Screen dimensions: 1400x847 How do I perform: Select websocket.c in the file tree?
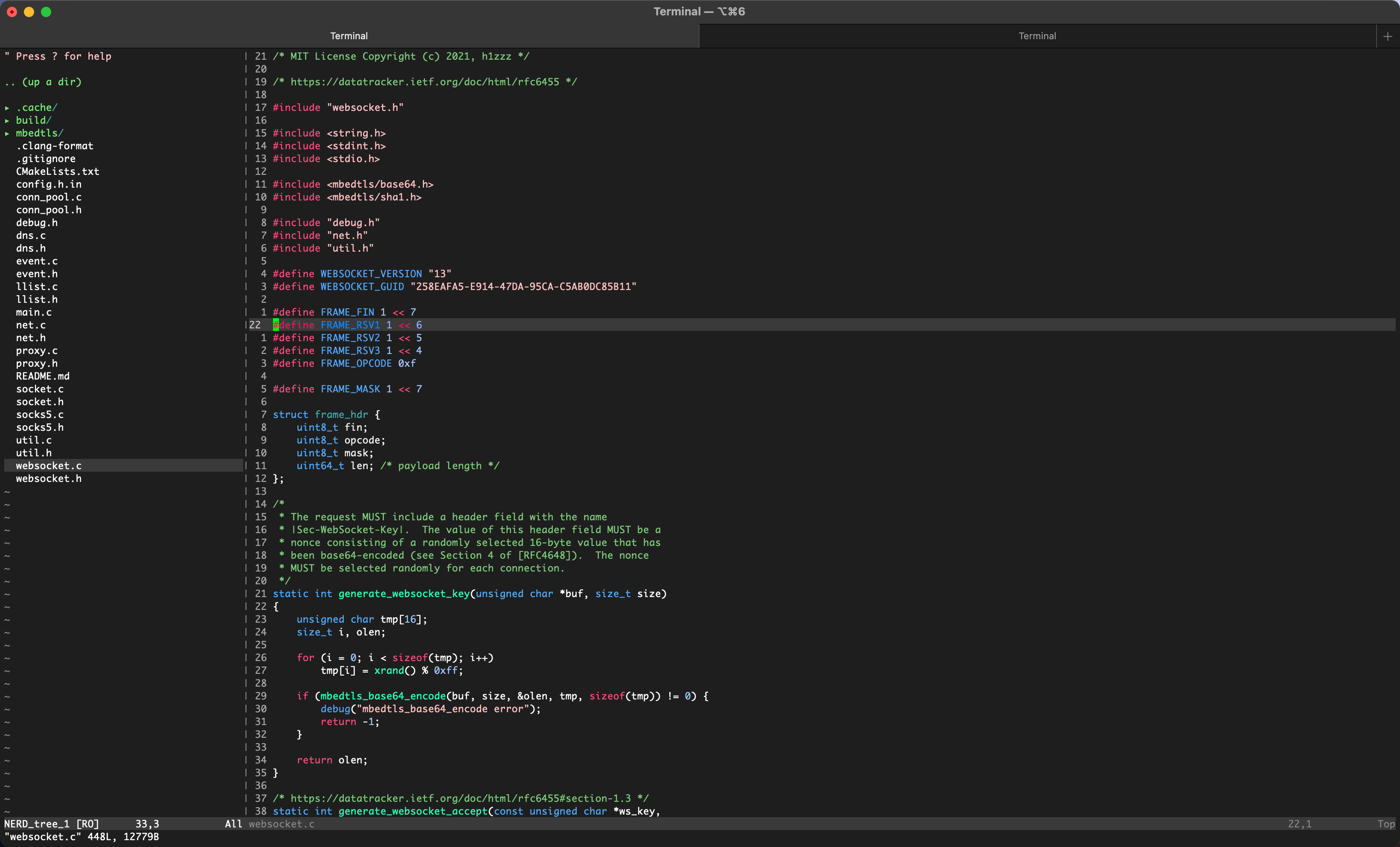pos(49,465)
